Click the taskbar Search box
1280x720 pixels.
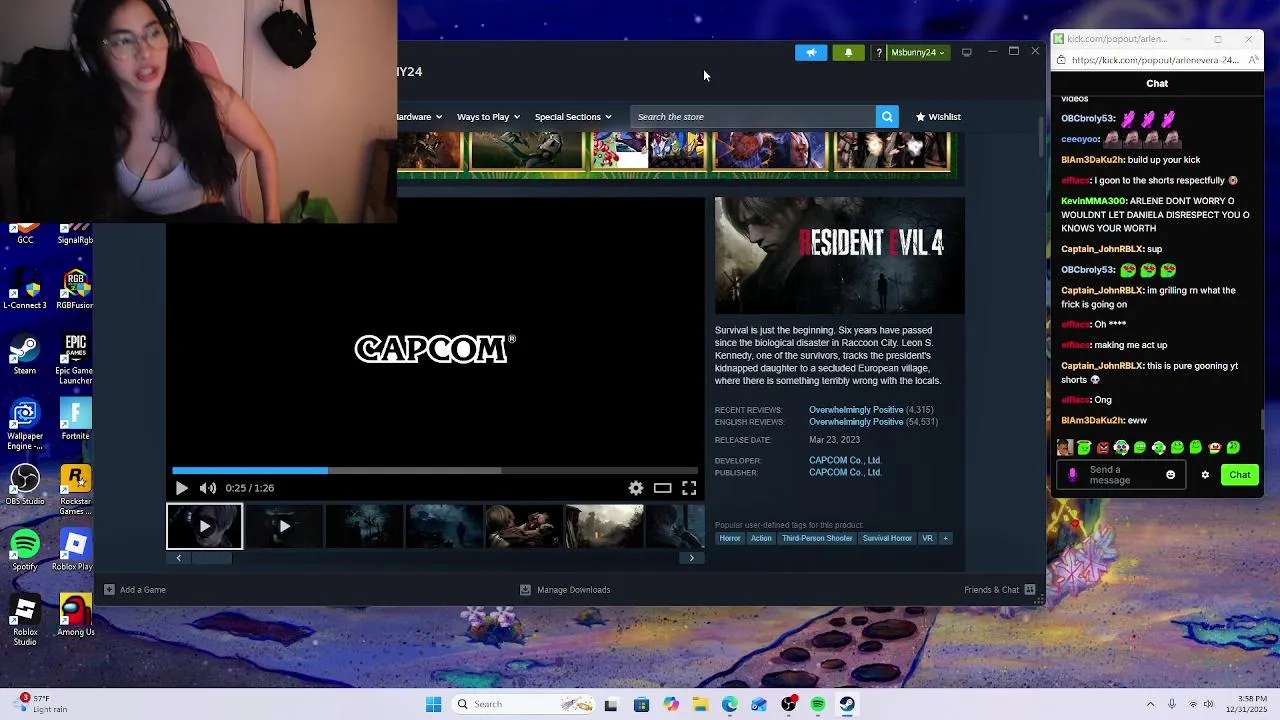(522, 704)
